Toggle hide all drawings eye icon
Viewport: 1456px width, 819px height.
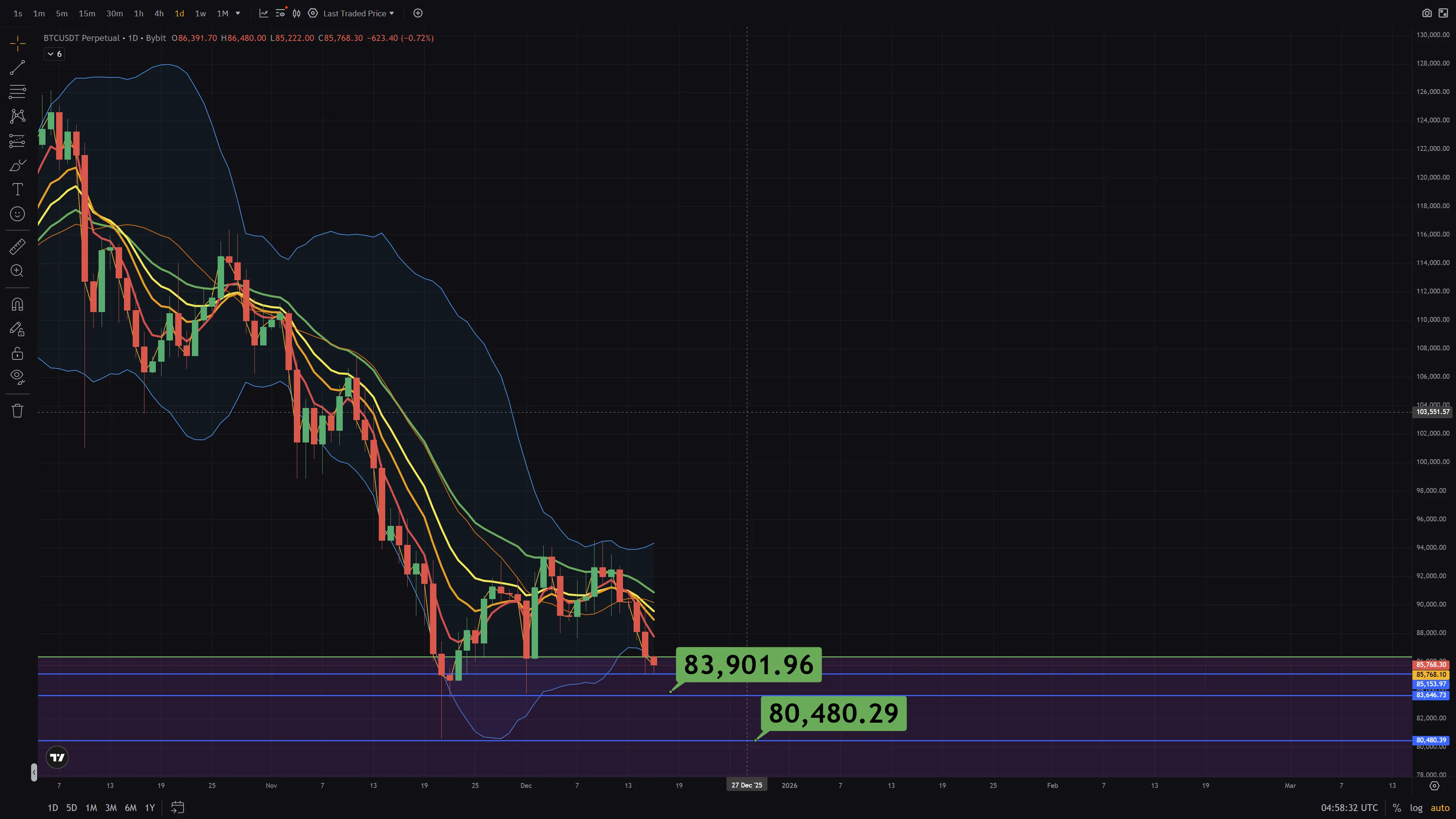[x=17, y=377]
